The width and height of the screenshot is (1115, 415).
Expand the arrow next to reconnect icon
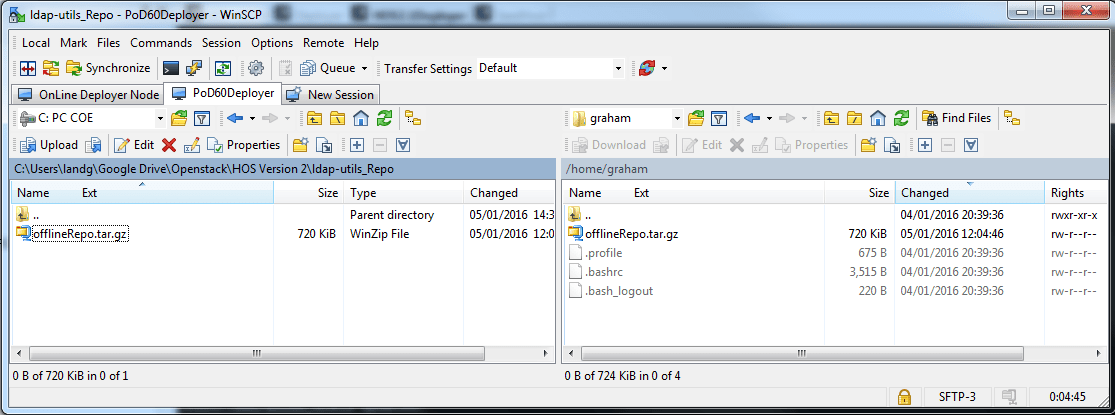coord(665,69)
